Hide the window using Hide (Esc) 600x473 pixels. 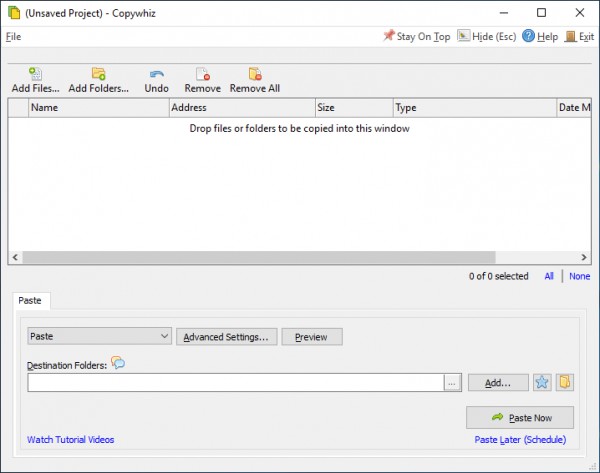(487, 36)
